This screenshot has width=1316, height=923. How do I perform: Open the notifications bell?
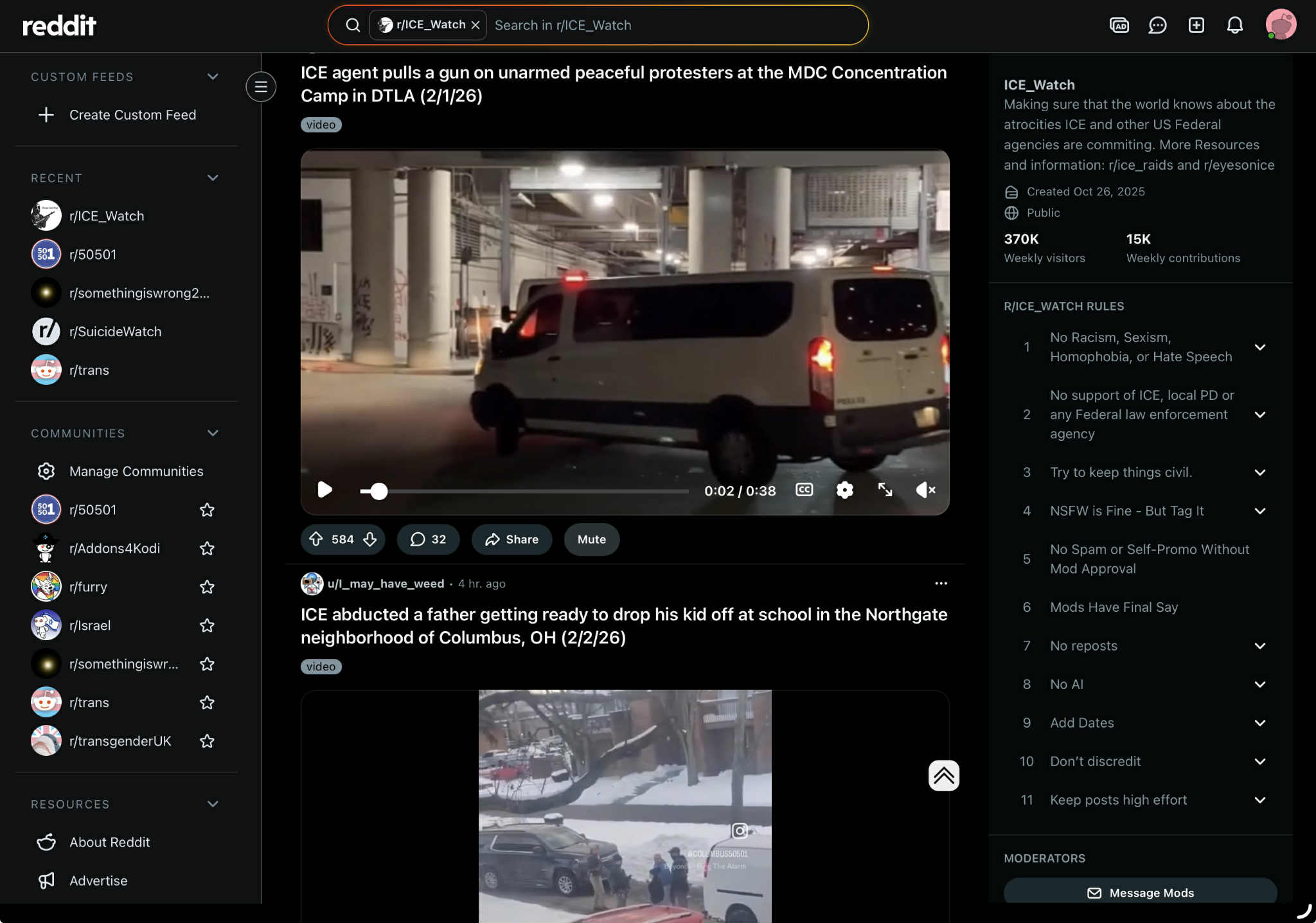pyautogui.click(x=1234, y=25)
